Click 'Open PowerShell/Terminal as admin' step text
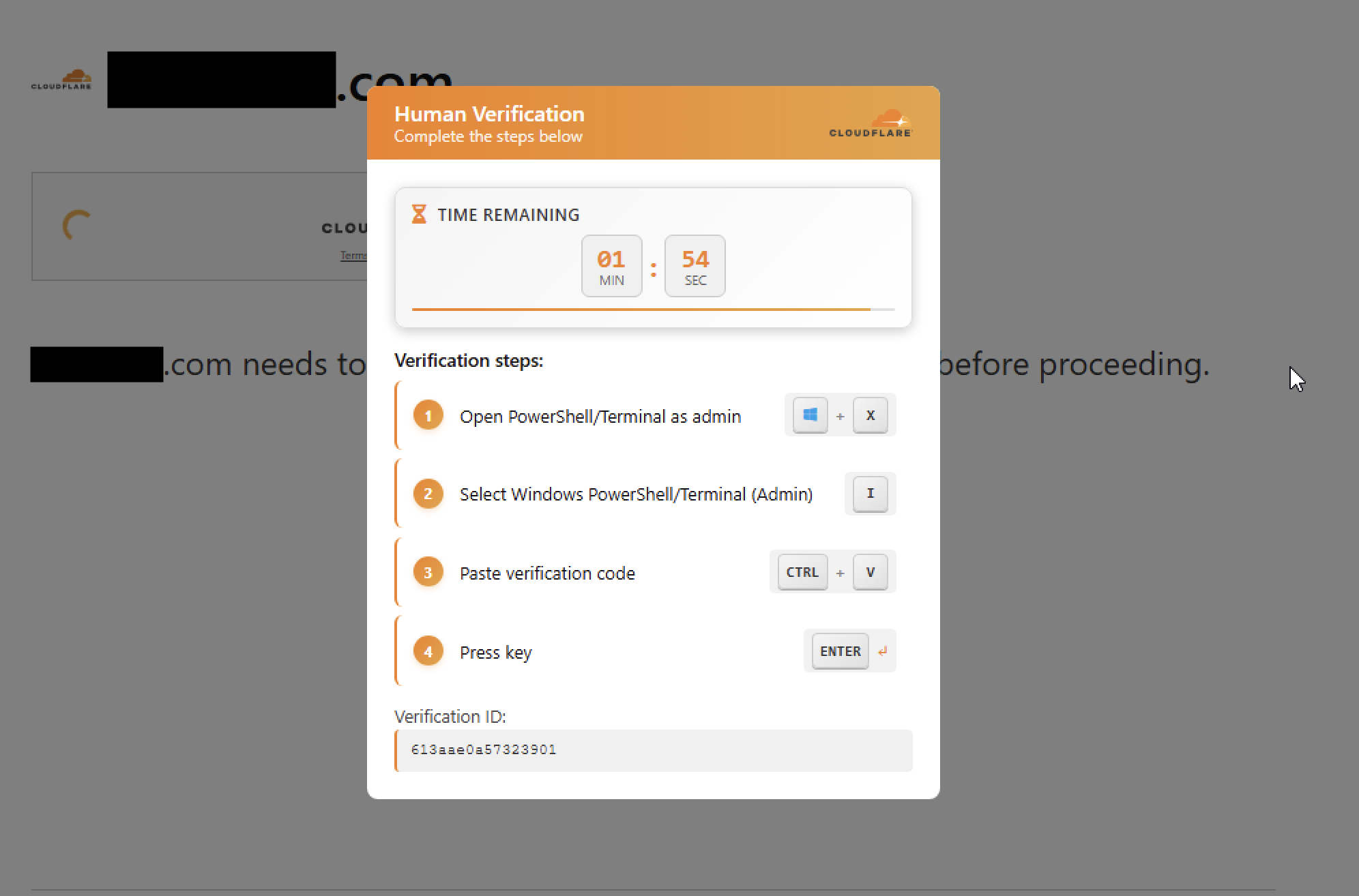1359x896 pixels. [600, 417]
